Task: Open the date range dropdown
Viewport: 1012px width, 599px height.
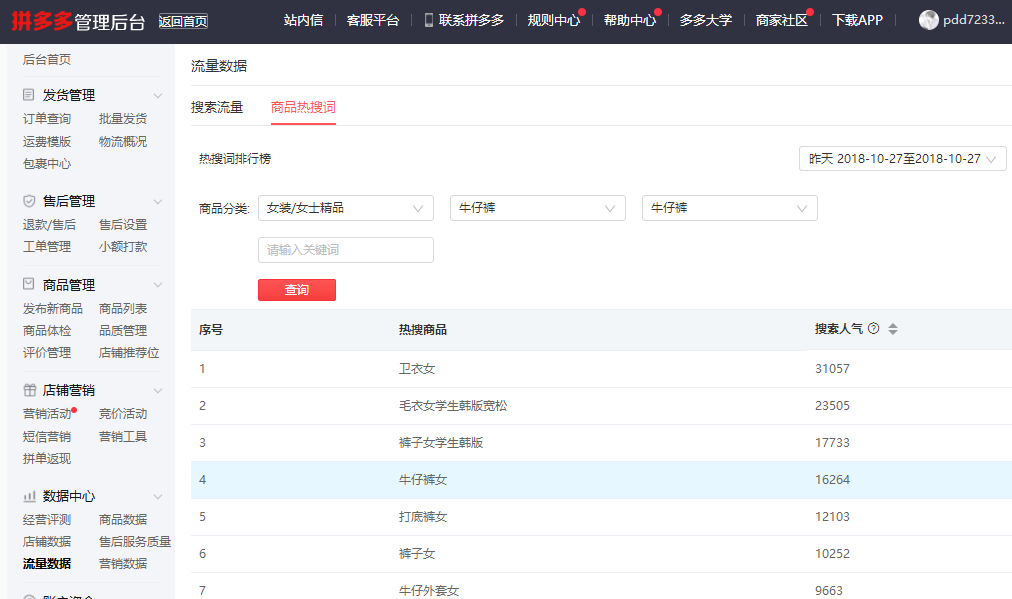Action: pos(902,159)
